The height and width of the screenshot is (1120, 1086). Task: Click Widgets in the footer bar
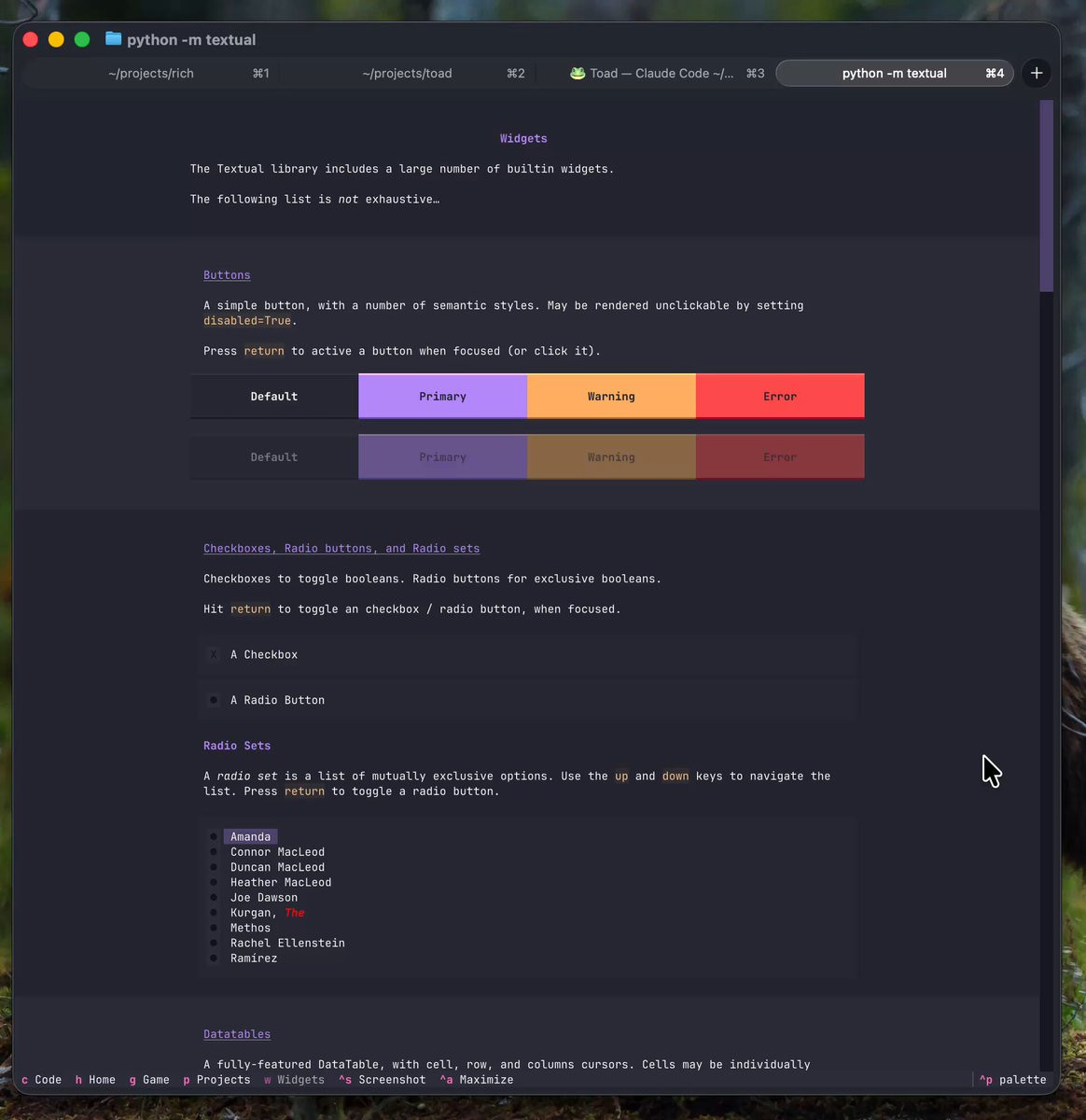[294, 1080]
